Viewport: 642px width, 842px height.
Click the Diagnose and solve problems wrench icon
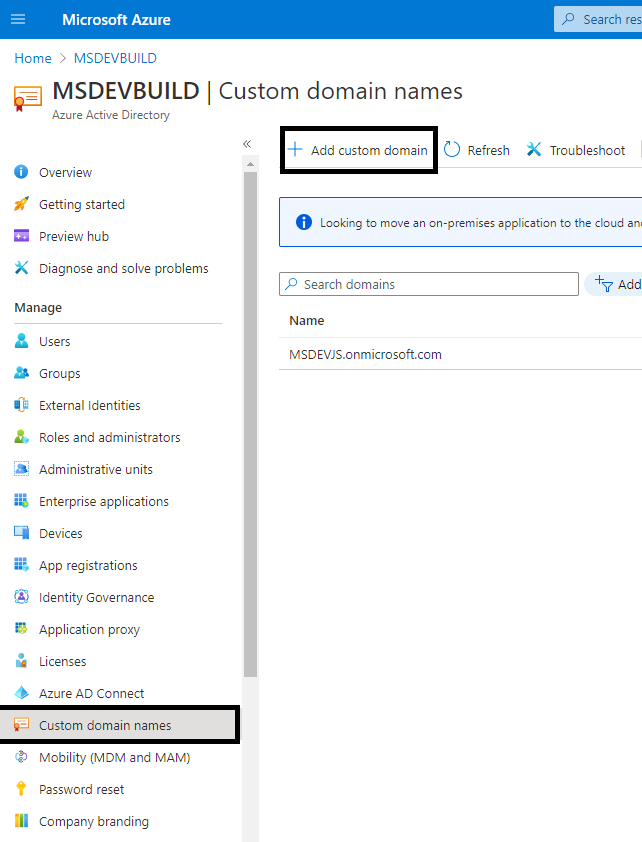point(21,267)
